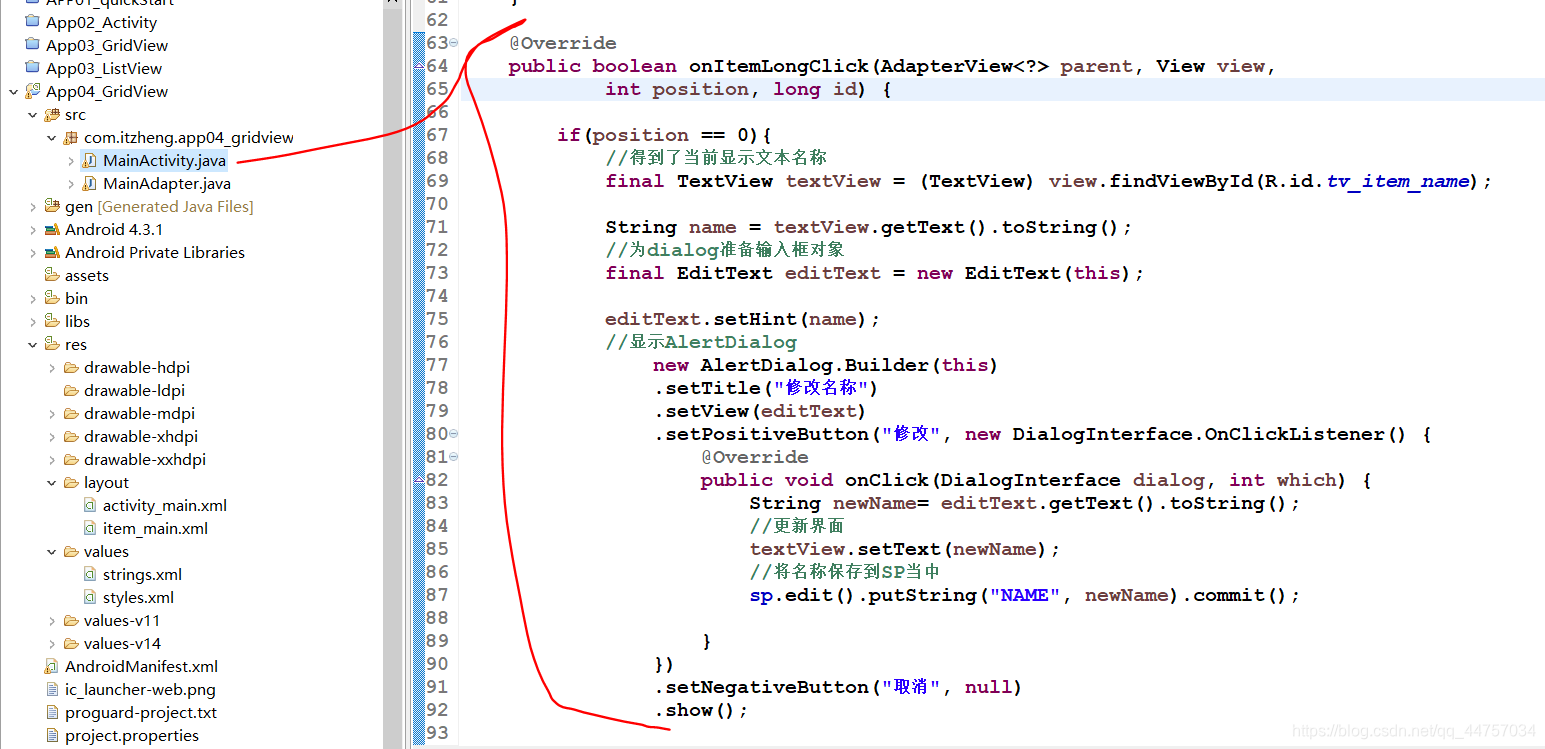
Task: Click the Java file icon of MainActivity.java
Action: pos(90,160)
